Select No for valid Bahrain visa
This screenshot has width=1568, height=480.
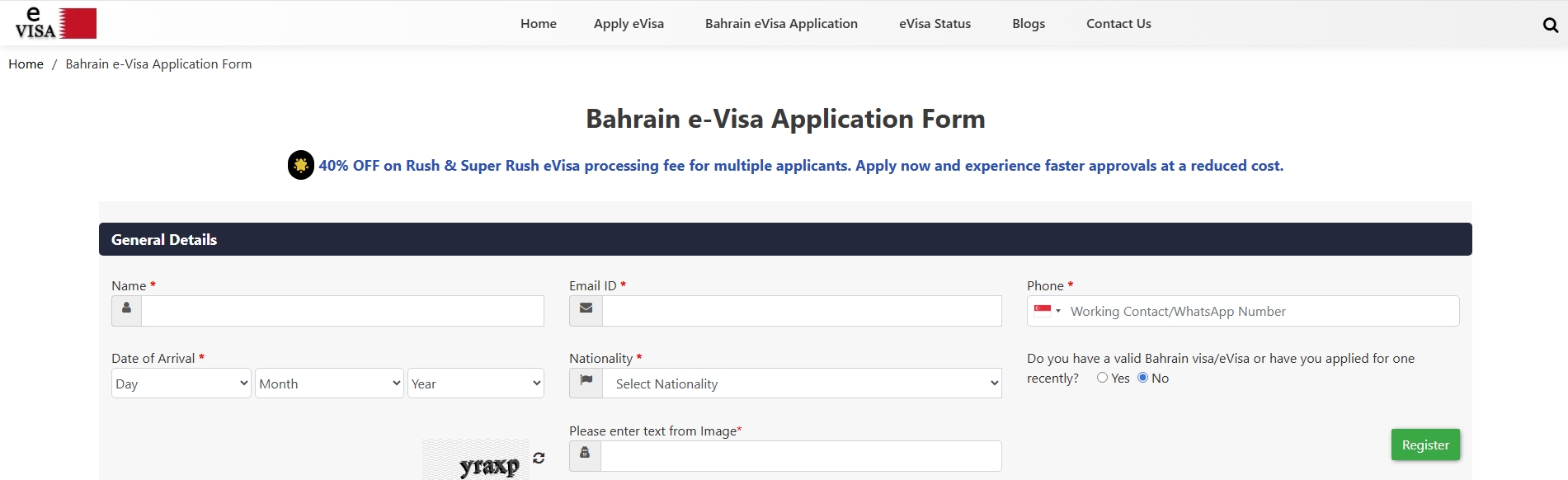[x=1142, y=378]
